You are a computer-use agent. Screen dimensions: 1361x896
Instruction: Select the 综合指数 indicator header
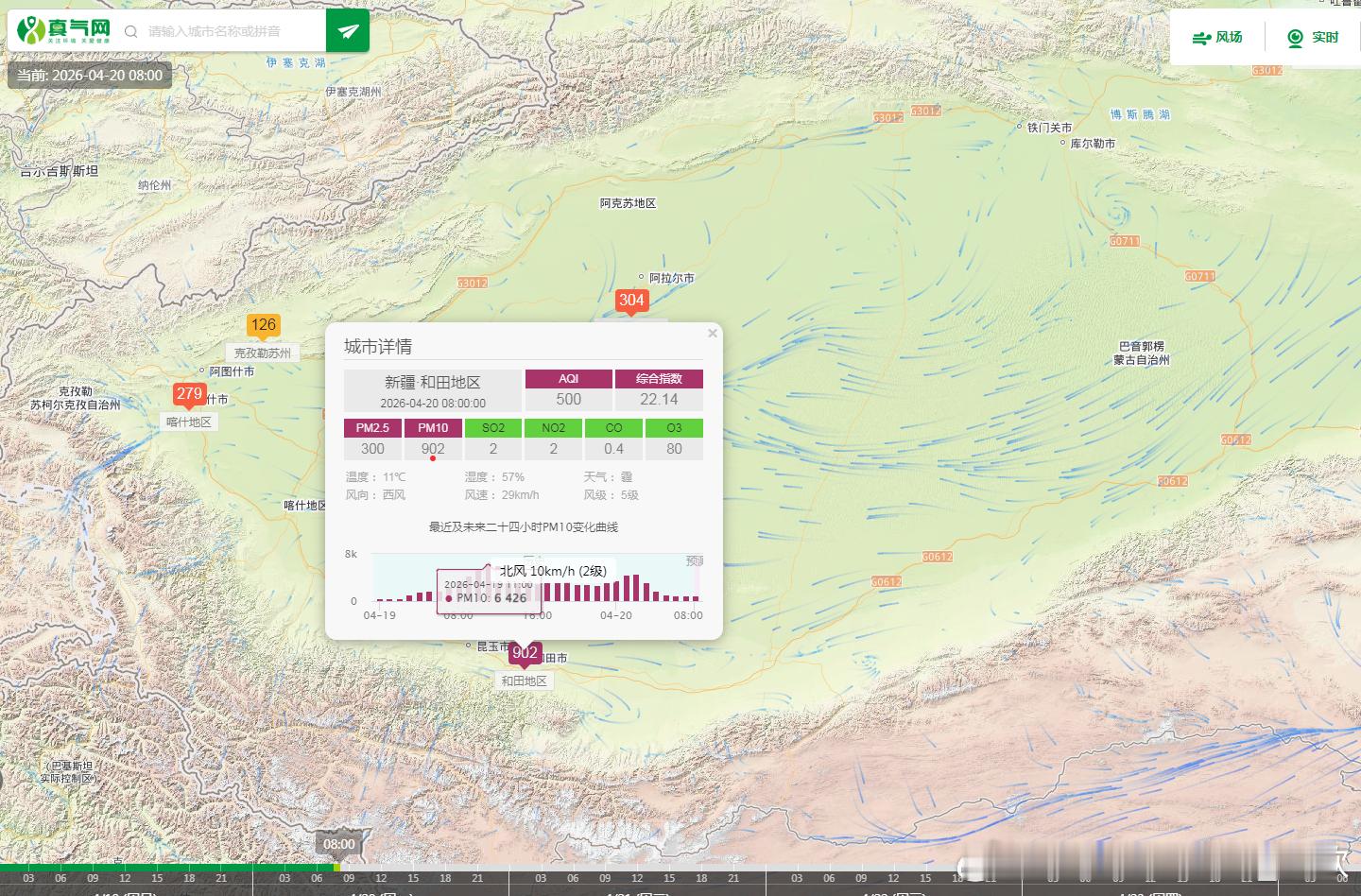pyautogui.click(x=660, y=378)
